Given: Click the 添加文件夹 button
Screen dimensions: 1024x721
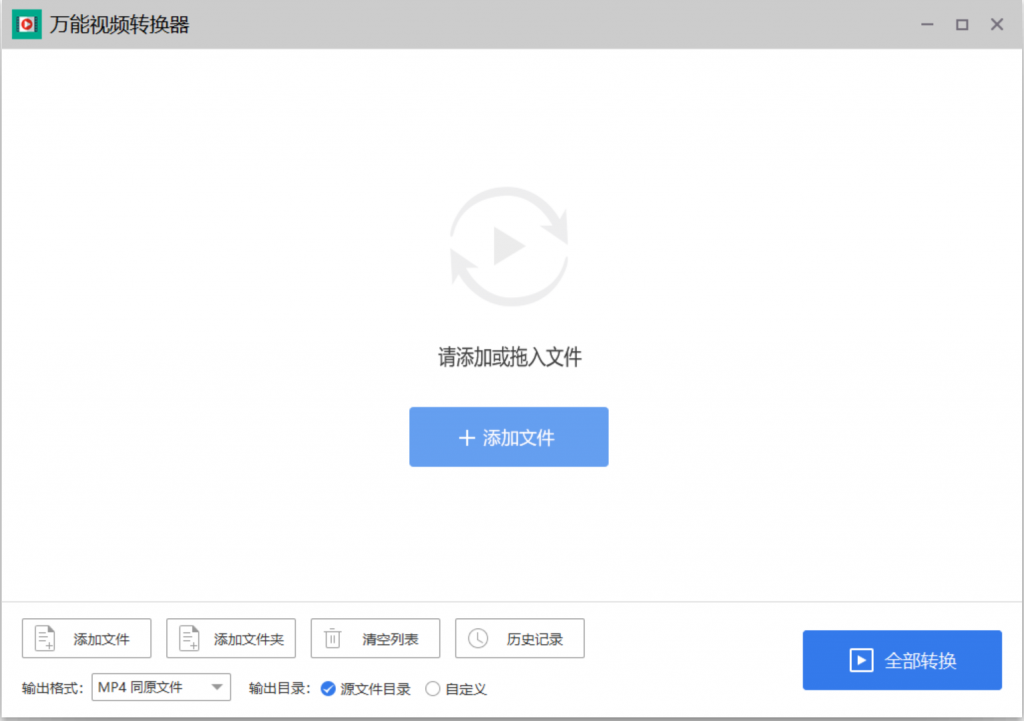Looking at the screenshot, I should coord(231,638).
